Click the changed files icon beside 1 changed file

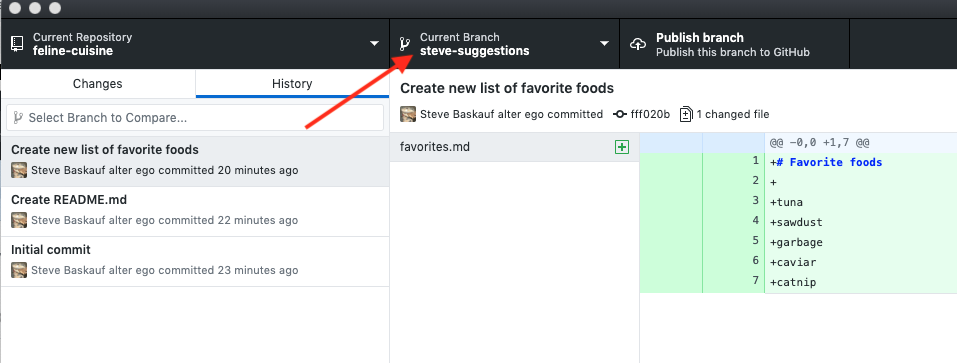tap(686, 114)
